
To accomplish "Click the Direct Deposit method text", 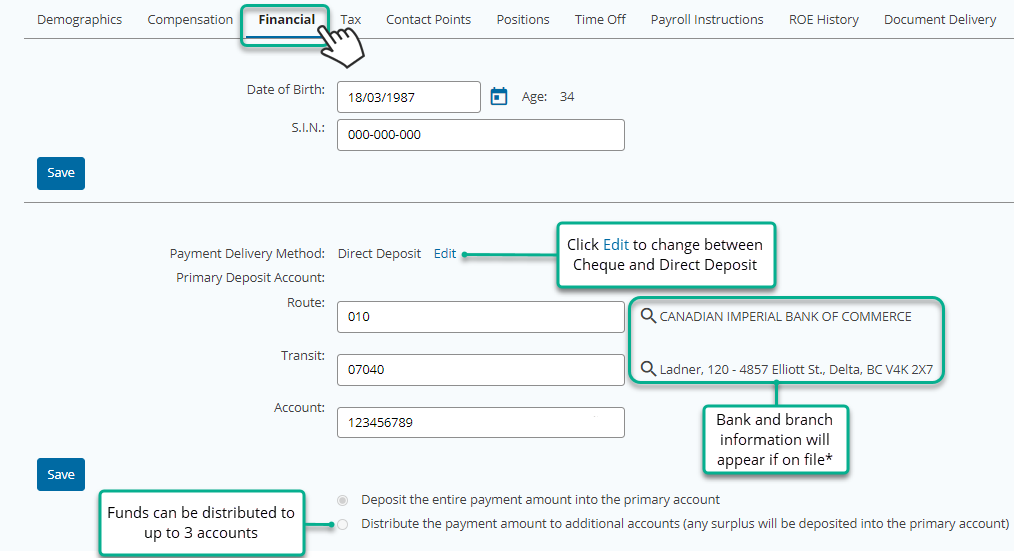I will 379,253.
